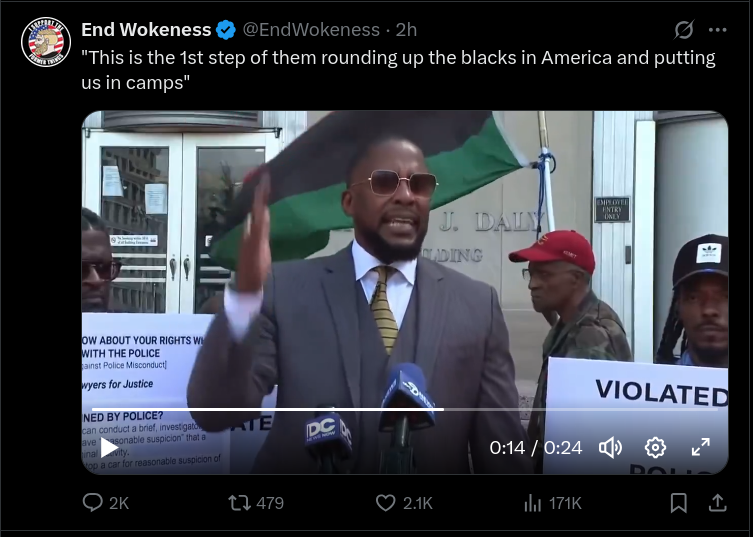View the 171K analytics icon
The width and height of the screenshot is (753, 537).
pyautogui.click(x=552, y=503)
